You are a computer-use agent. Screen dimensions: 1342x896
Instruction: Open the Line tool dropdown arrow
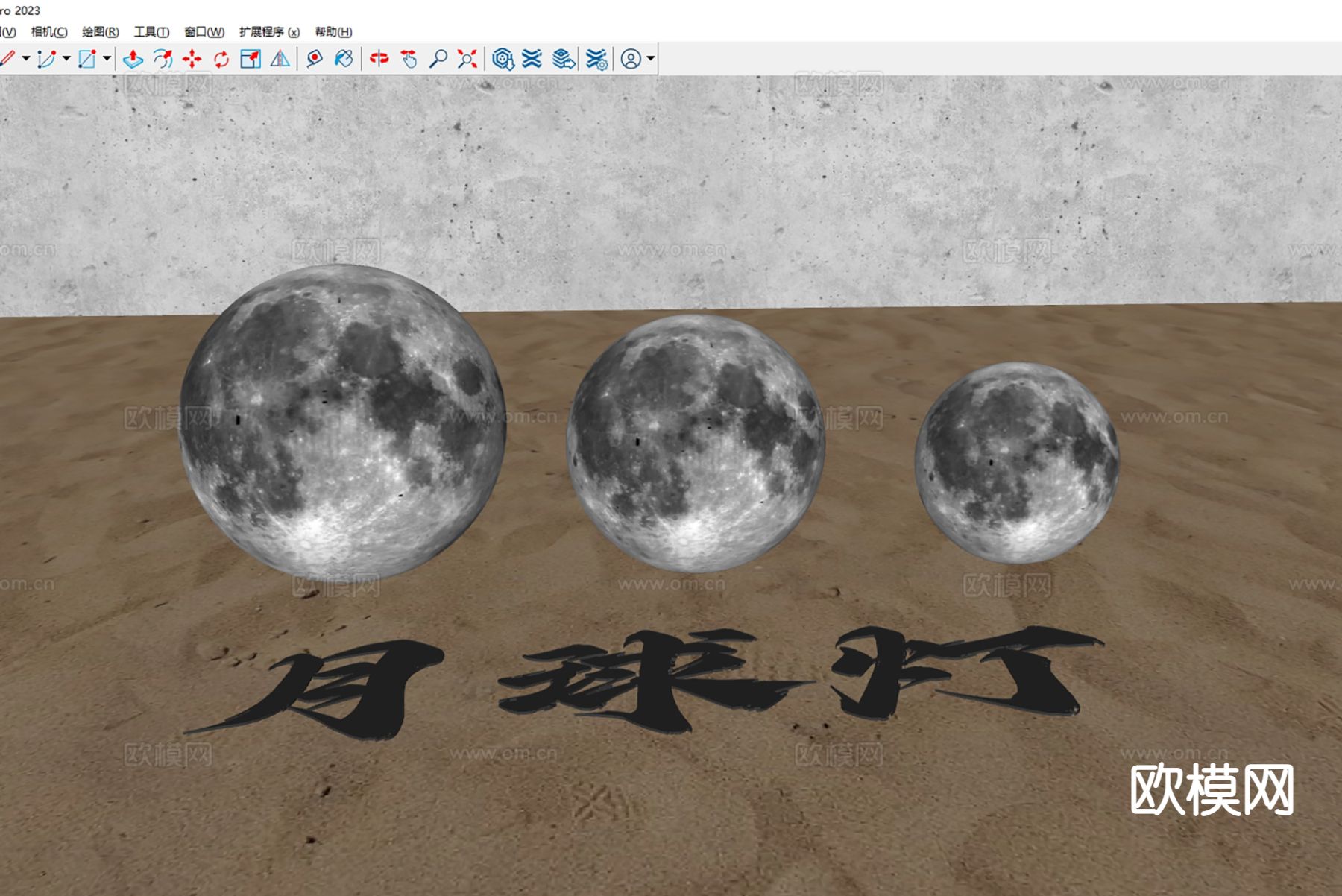25,57
